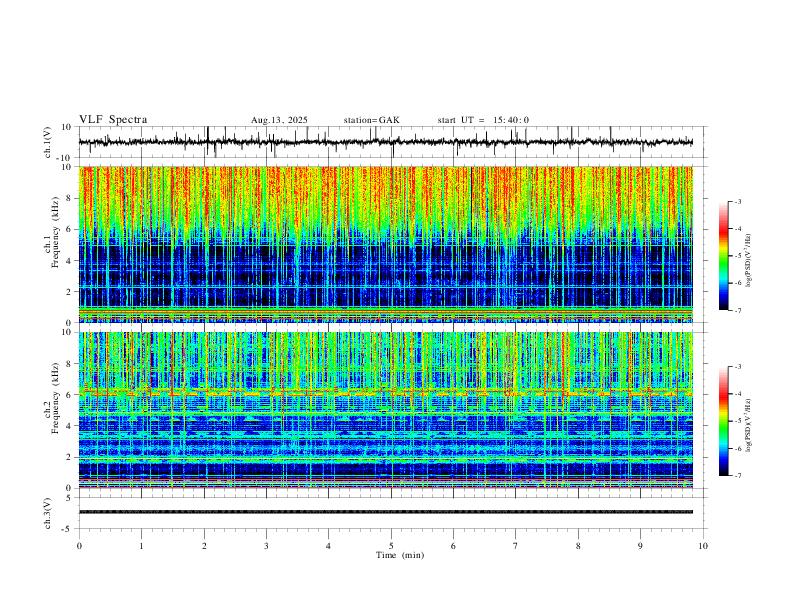Click the VLF Spectra title text
Screen dimensions: 792x612
pos(113,120)
